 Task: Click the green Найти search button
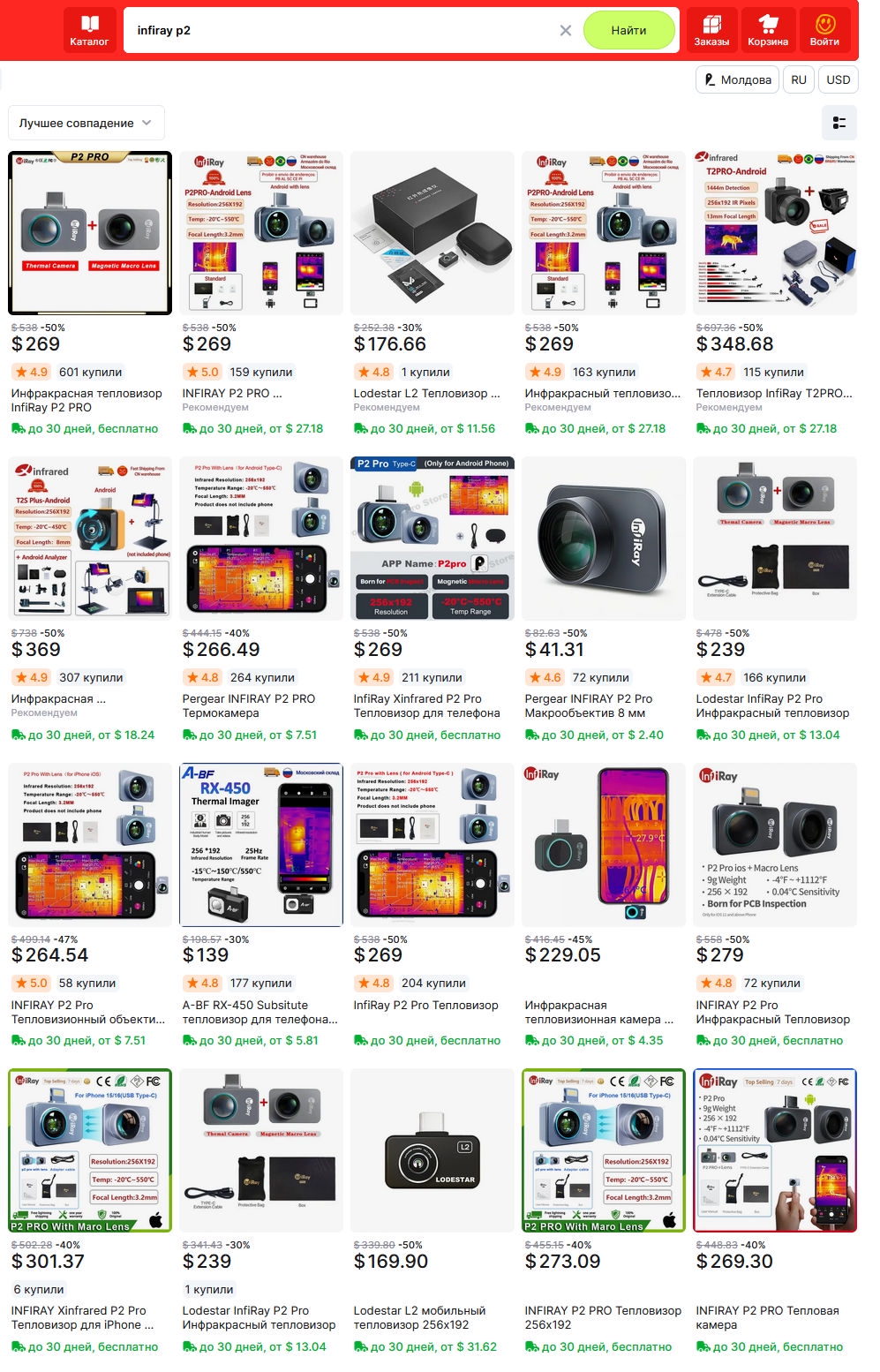point(628,30)
